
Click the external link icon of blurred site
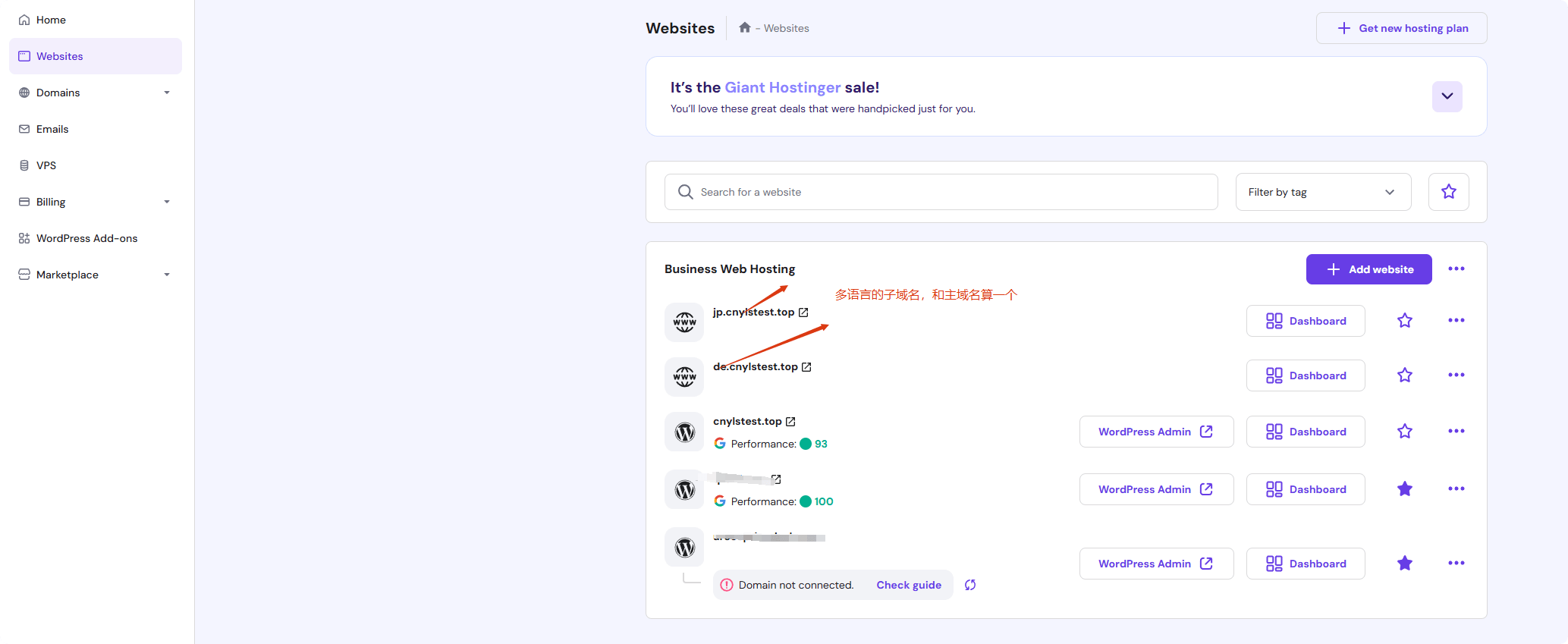[776, 479]
